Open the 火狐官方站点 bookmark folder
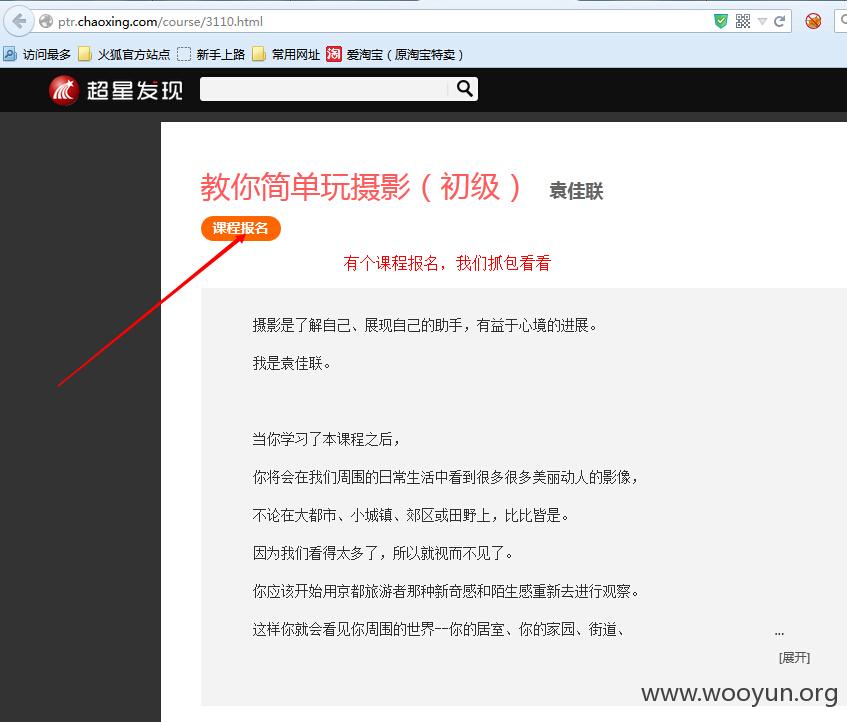 (124, 55)
